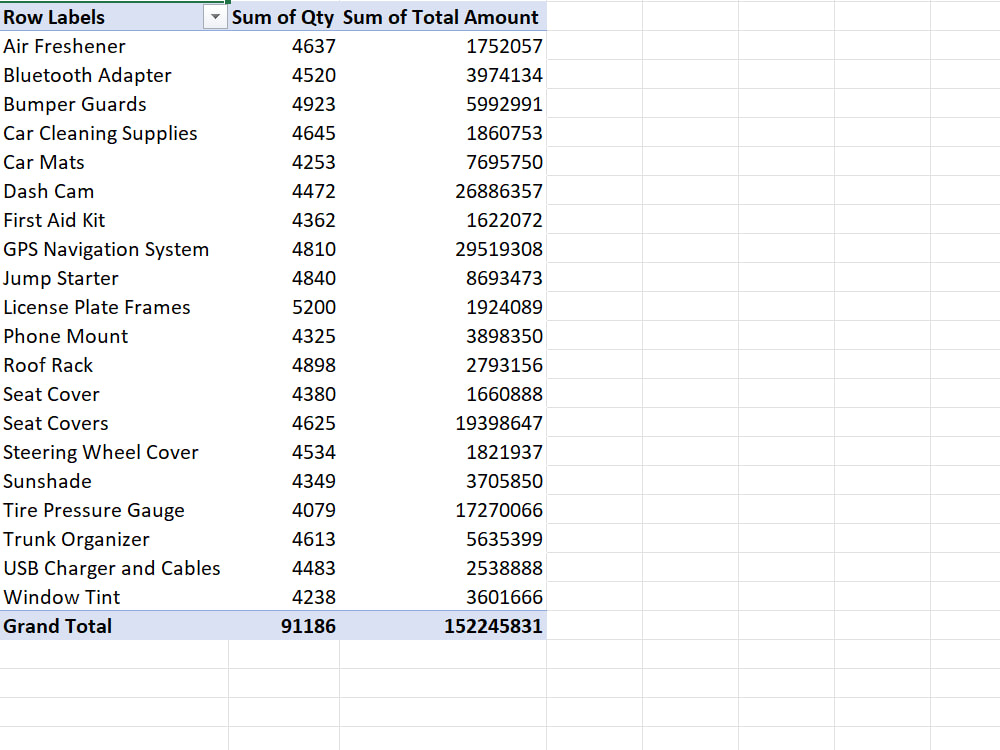Select the Sum of Qty column header

point(284,17)
